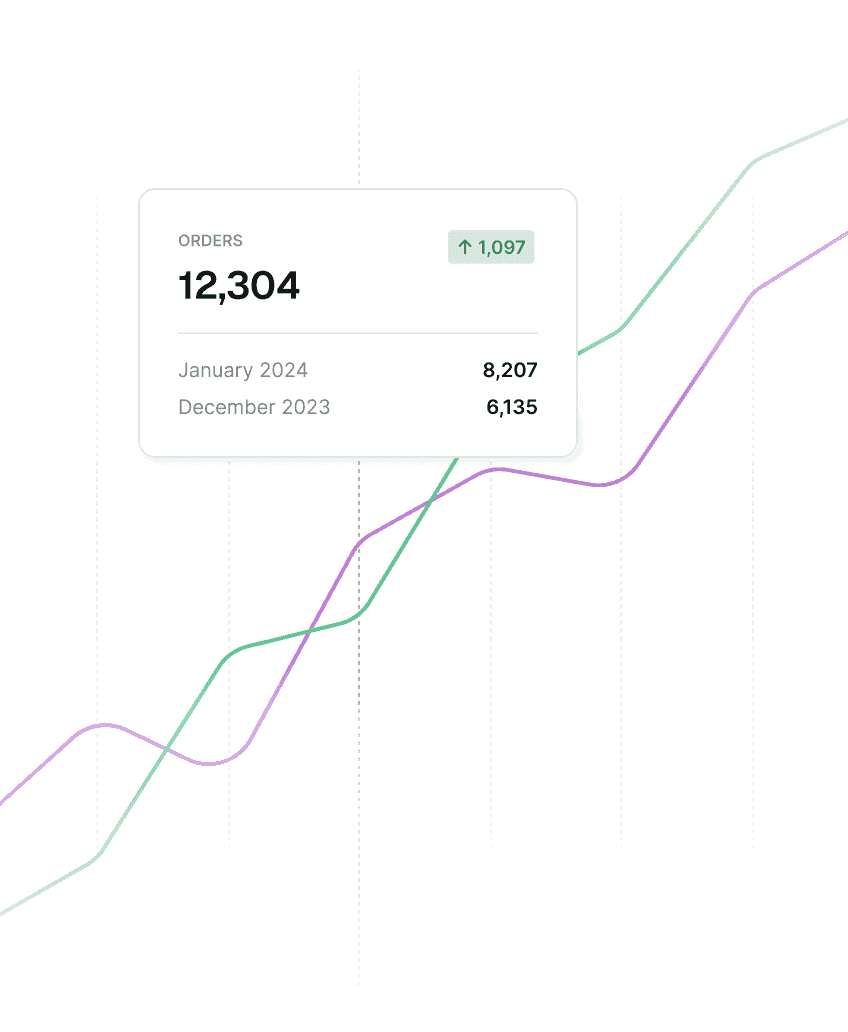Click the dashed marker line above the tooltip card

click(359, 130)
